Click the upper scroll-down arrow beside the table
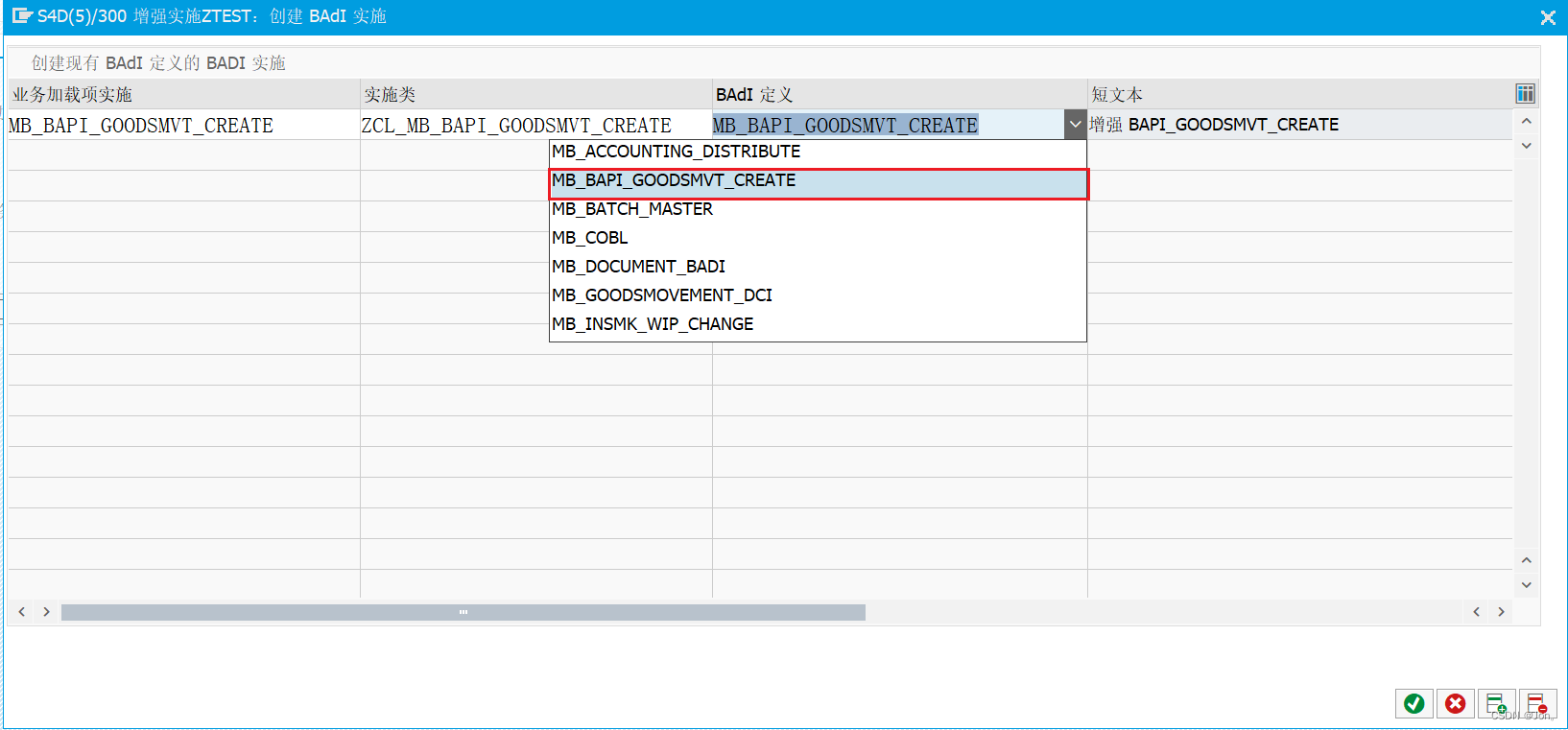This screenshot has width=1568, height=730. point(1526,146)
